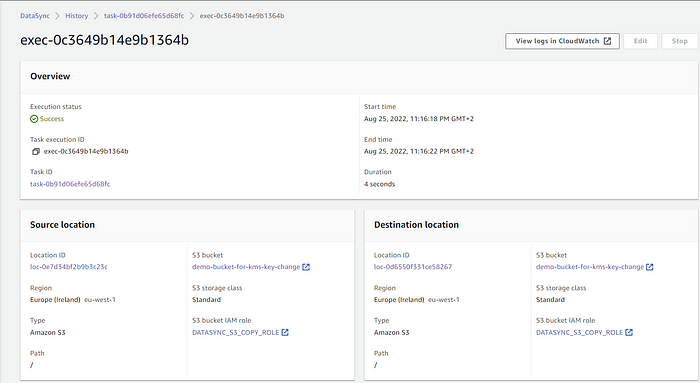The width and height of the screenshot is (700, 383).
Task: Click the source storage class Standard value
Action: click(207, 300)
